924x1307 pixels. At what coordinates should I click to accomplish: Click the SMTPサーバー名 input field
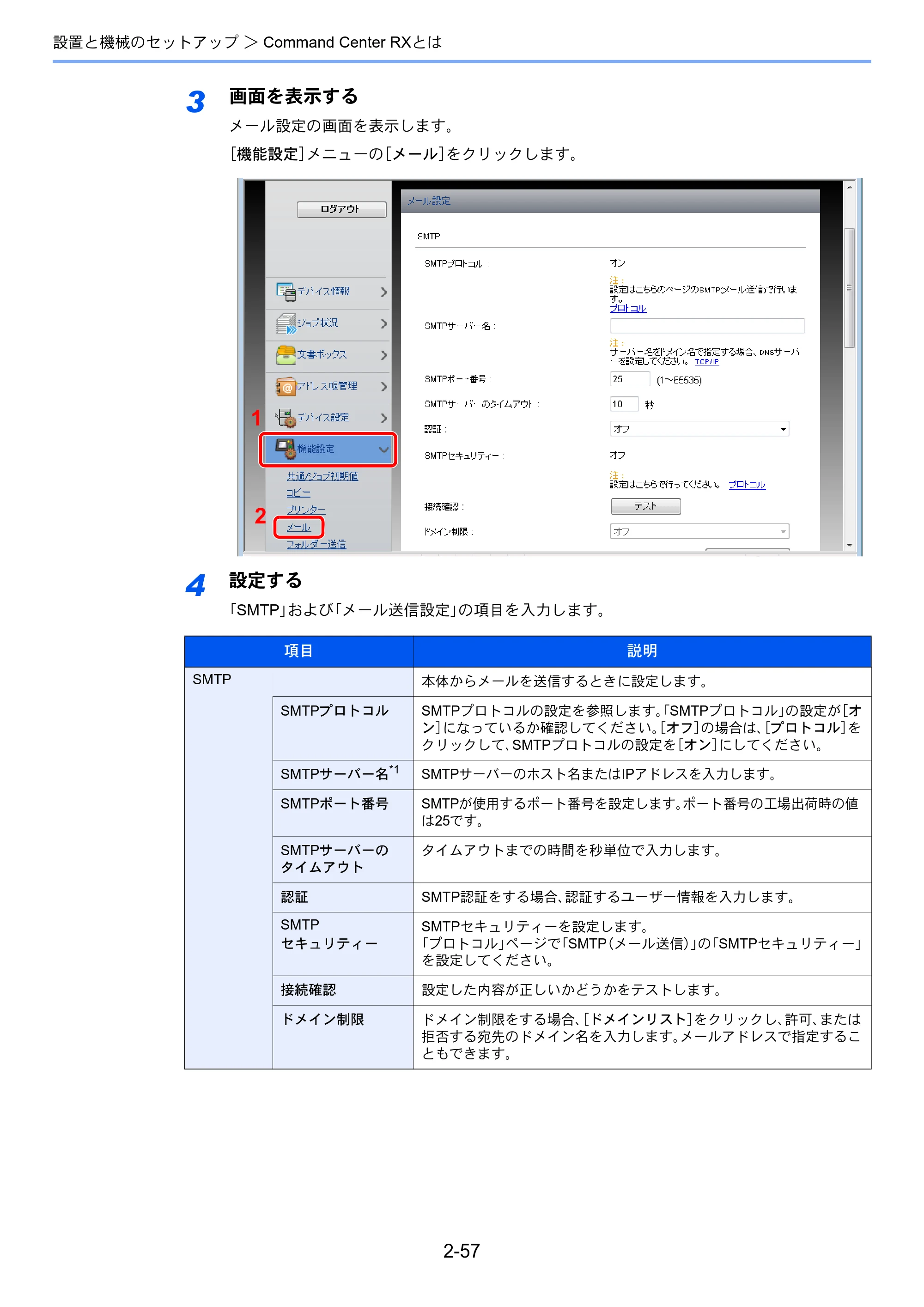click(707, 326)
